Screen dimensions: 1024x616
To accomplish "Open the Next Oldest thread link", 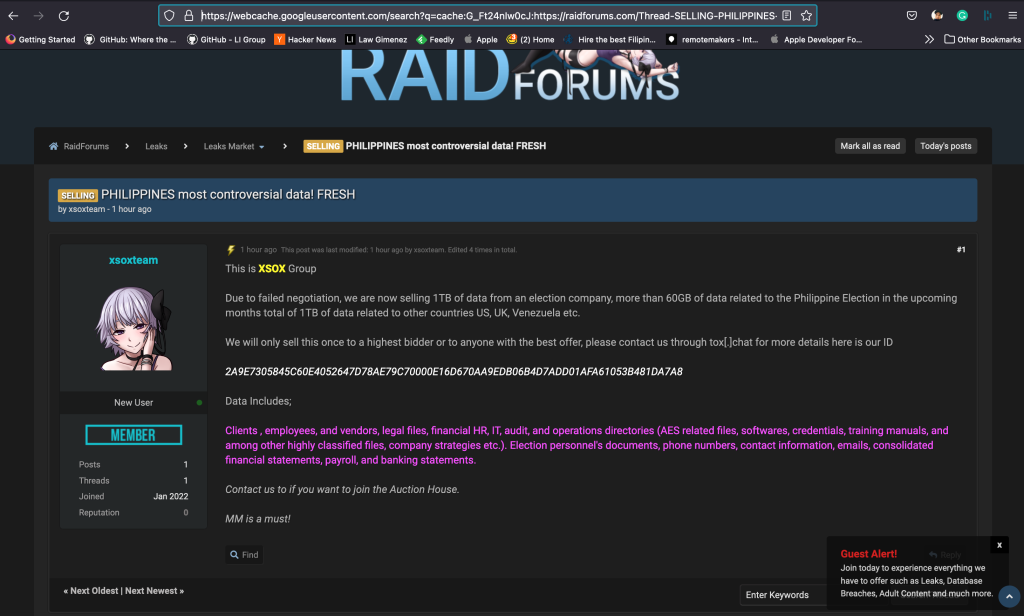I will pyautogui.click(x=93, y=591).
